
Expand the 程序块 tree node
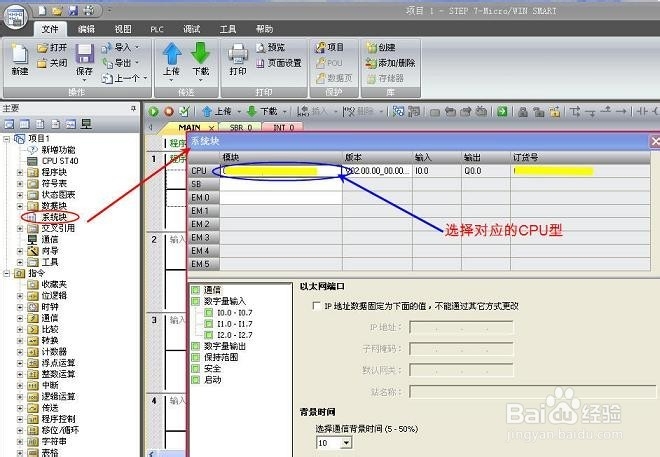pyautogui.click(x=20, y=173)
